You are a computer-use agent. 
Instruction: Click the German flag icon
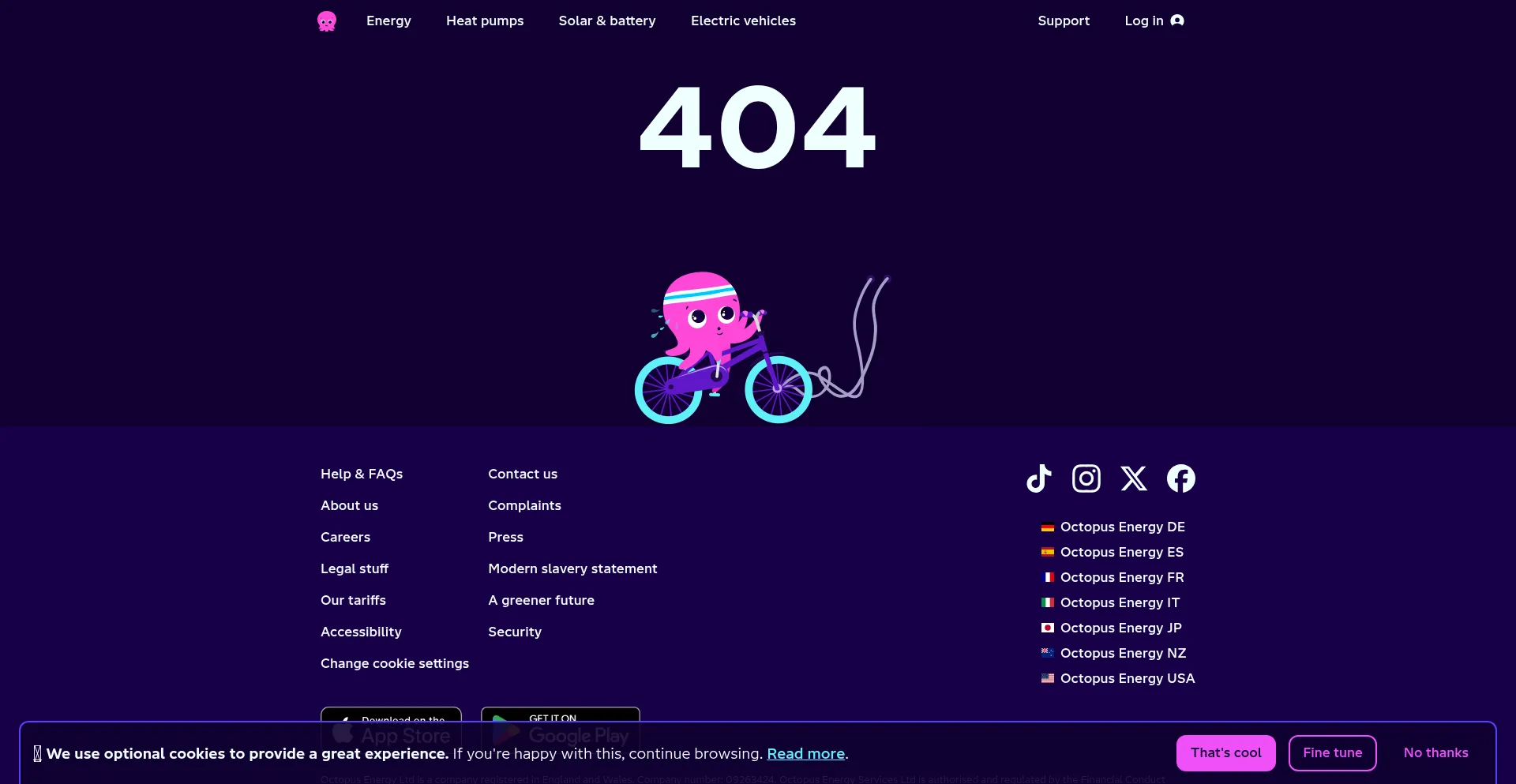pos(1048,527)
